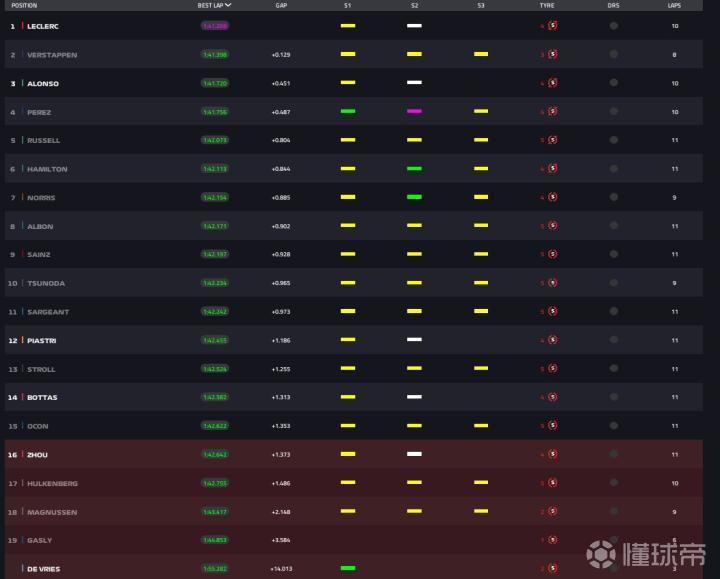Click Leclerc's soft tyre icon
720x579 pixels.
tap(552, 26)
